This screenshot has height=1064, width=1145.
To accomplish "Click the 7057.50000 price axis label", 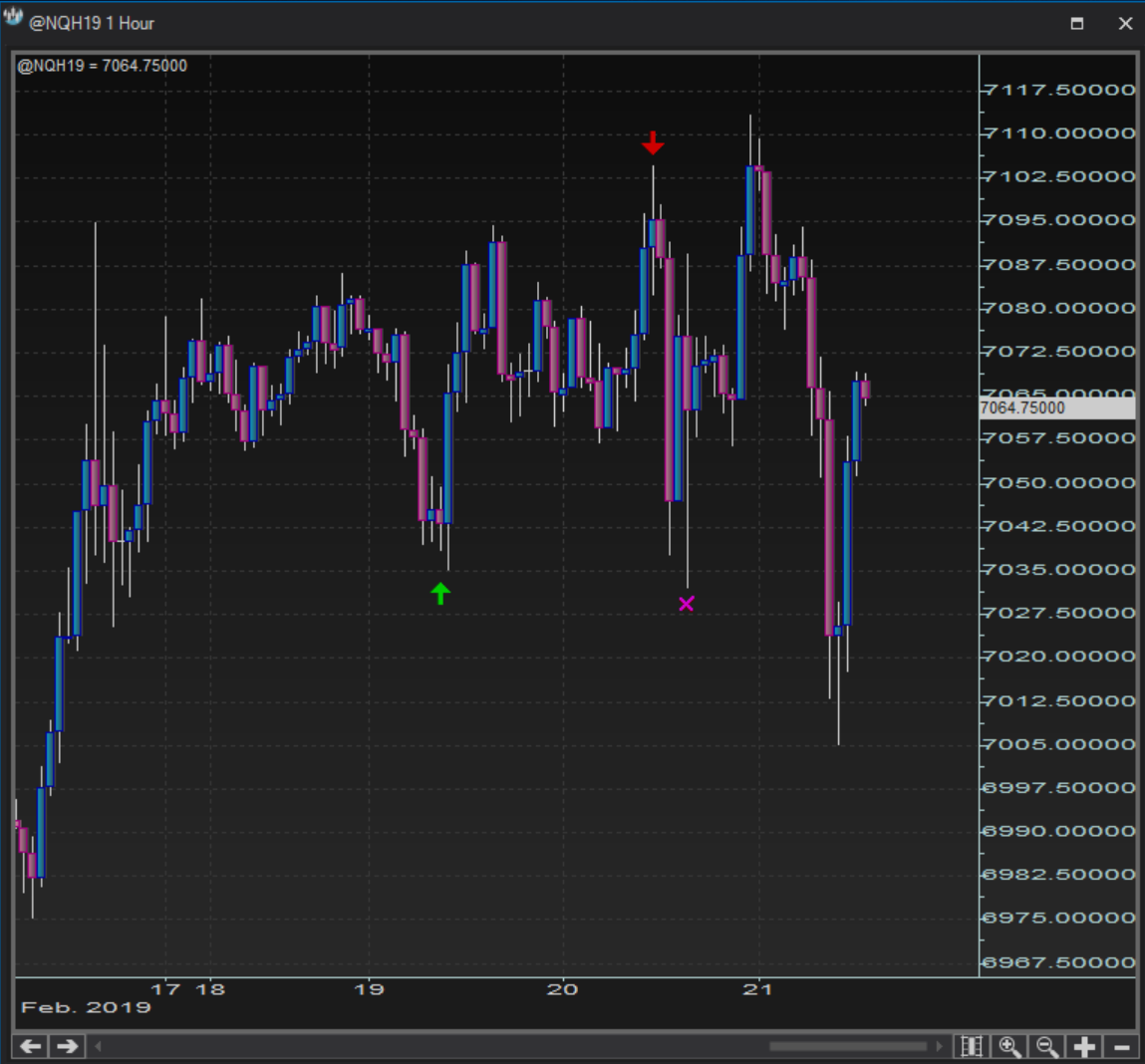I will 1059,438.
